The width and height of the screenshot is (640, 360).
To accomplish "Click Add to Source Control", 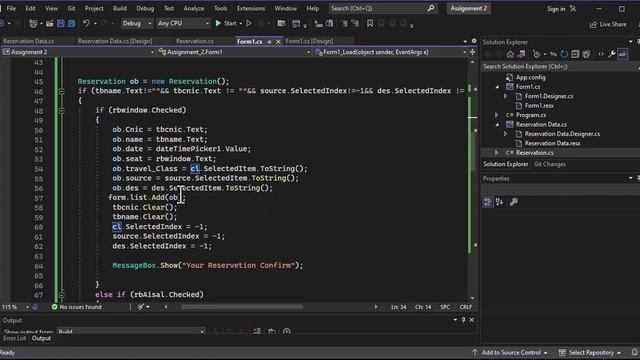I will click(x=510, y=352).
